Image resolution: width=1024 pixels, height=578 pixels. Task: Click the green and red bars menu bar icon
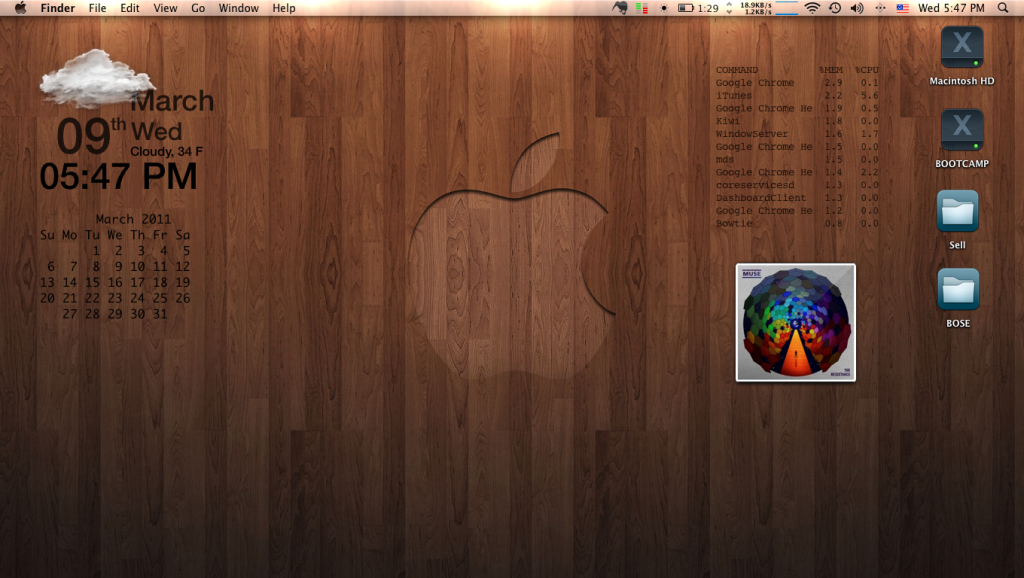(x=642, y=8)
